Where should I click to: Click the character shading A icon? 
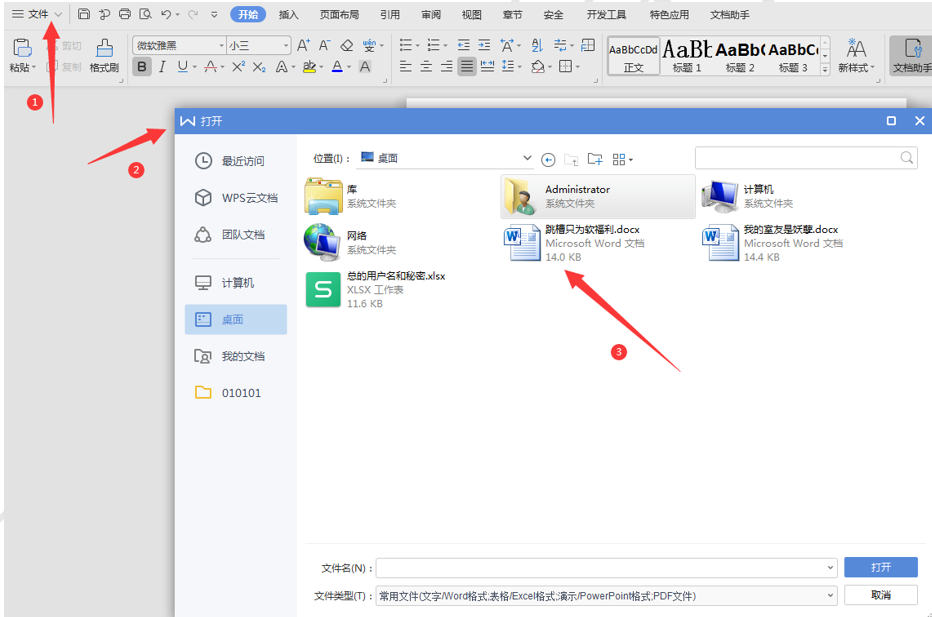(x=365, y=67)
